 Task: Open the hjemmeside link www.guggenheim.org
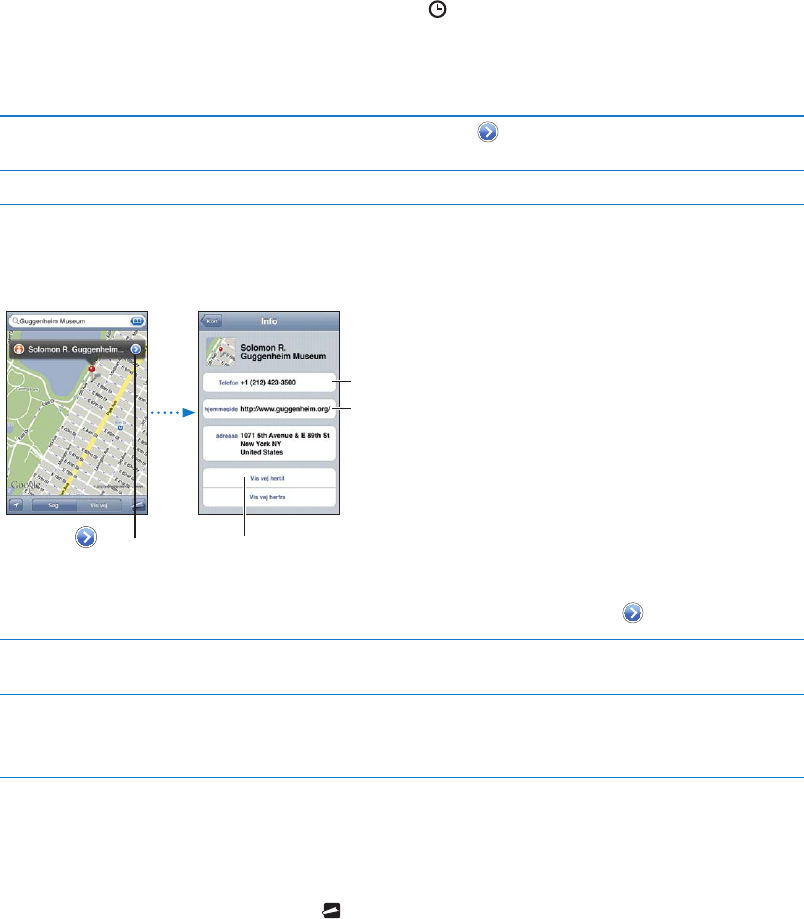click(x=270, y=409)
